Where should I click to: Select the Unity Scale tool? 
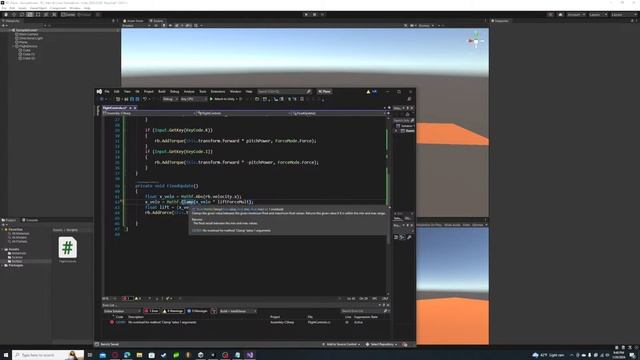coord(30,15)
